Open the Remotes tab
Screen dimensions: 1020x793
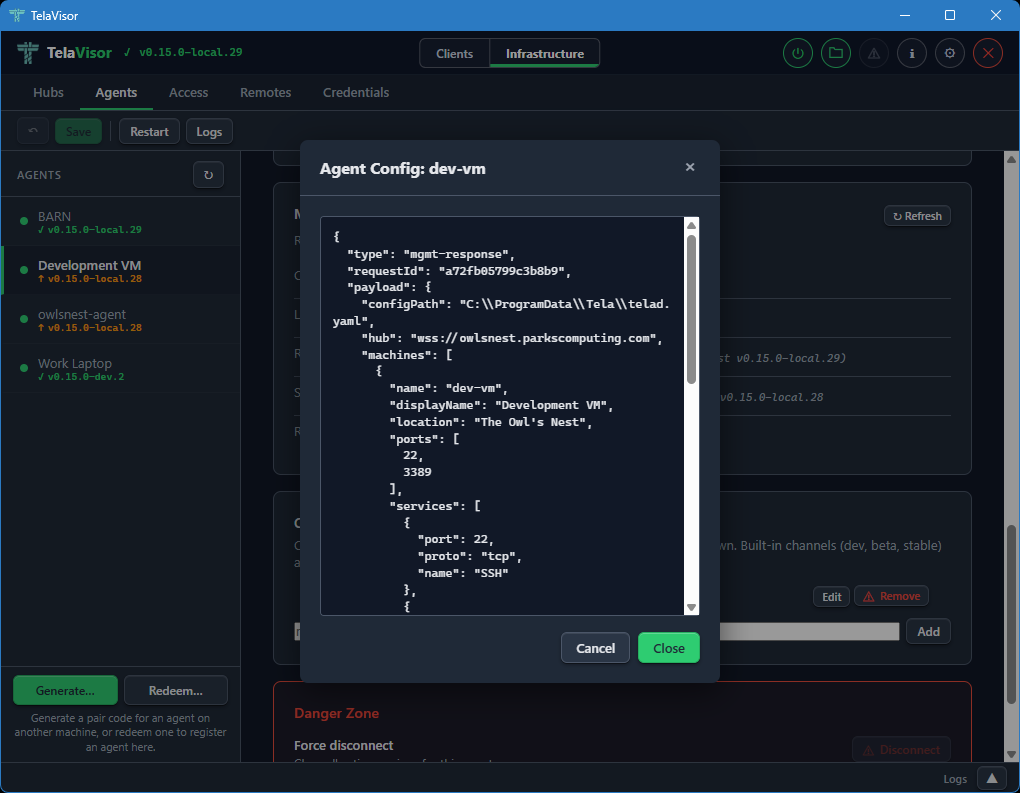point(265,92)
